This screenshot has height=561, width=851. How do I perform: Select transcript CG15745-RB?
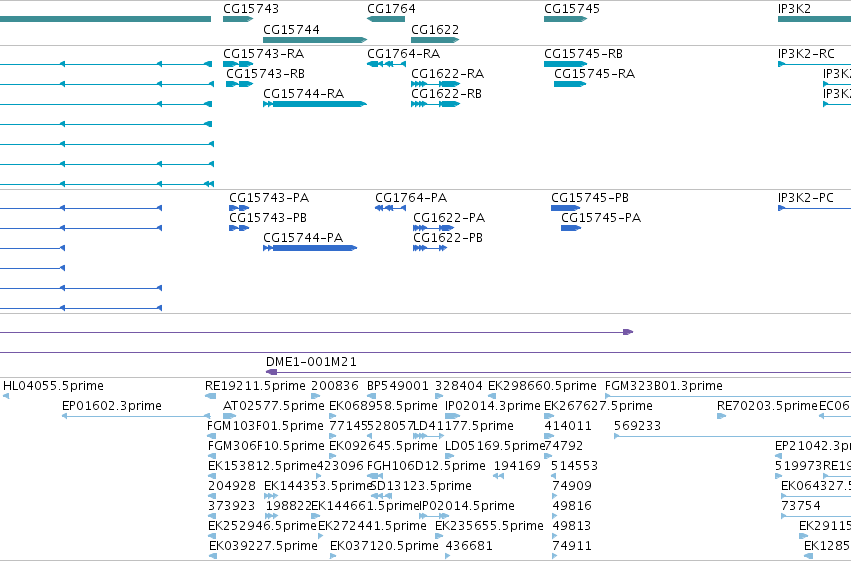pos(583,54)
